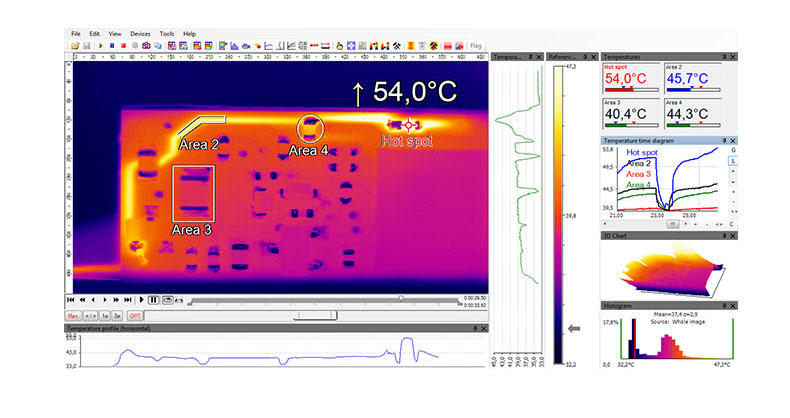This screenshot has height=418, width=790.
Task: Click the blue histogram chart toolbar icon
Action: coord(234,46)
